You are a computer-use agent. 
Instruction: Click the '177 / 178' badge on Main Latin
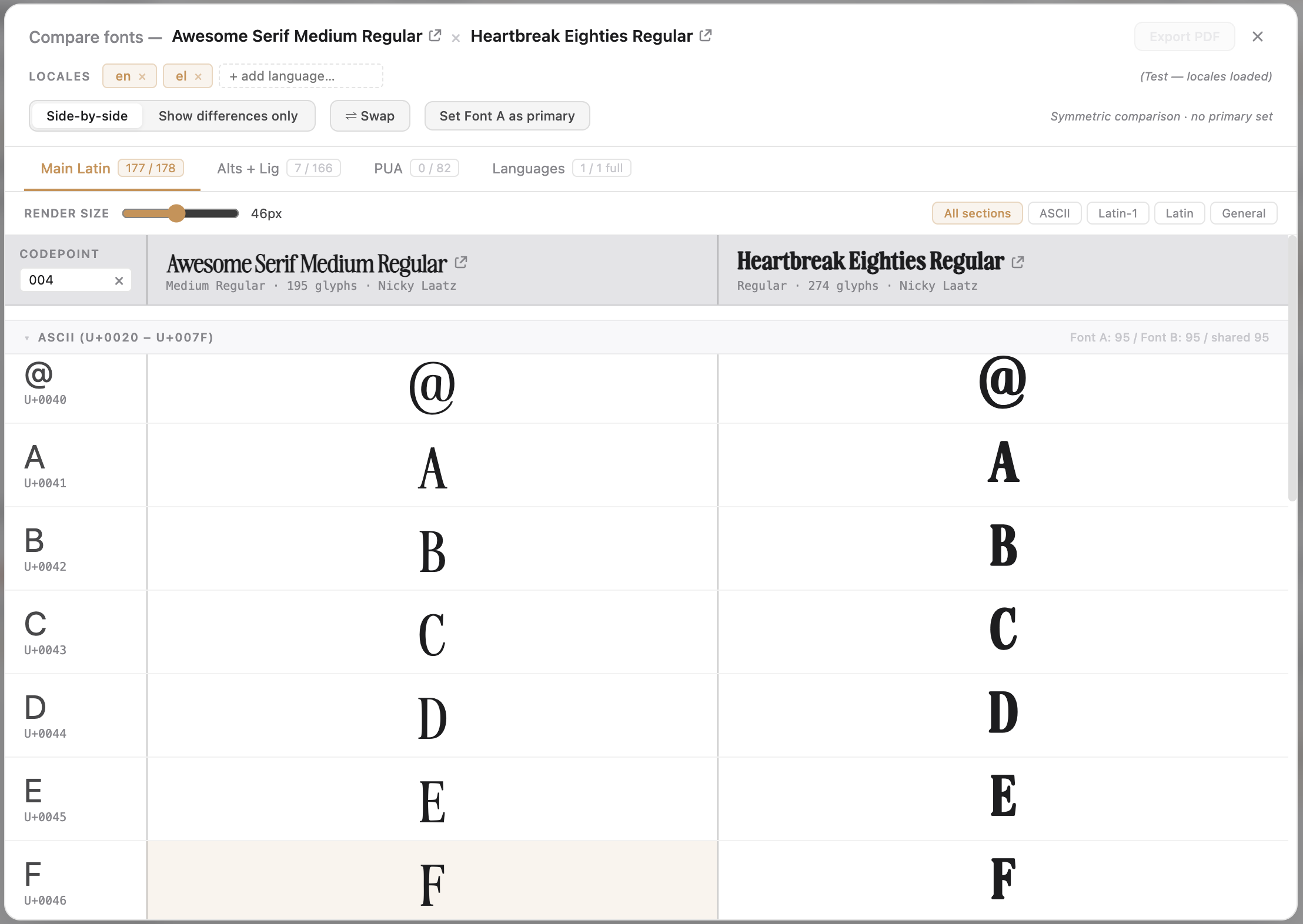click(151, 168)
